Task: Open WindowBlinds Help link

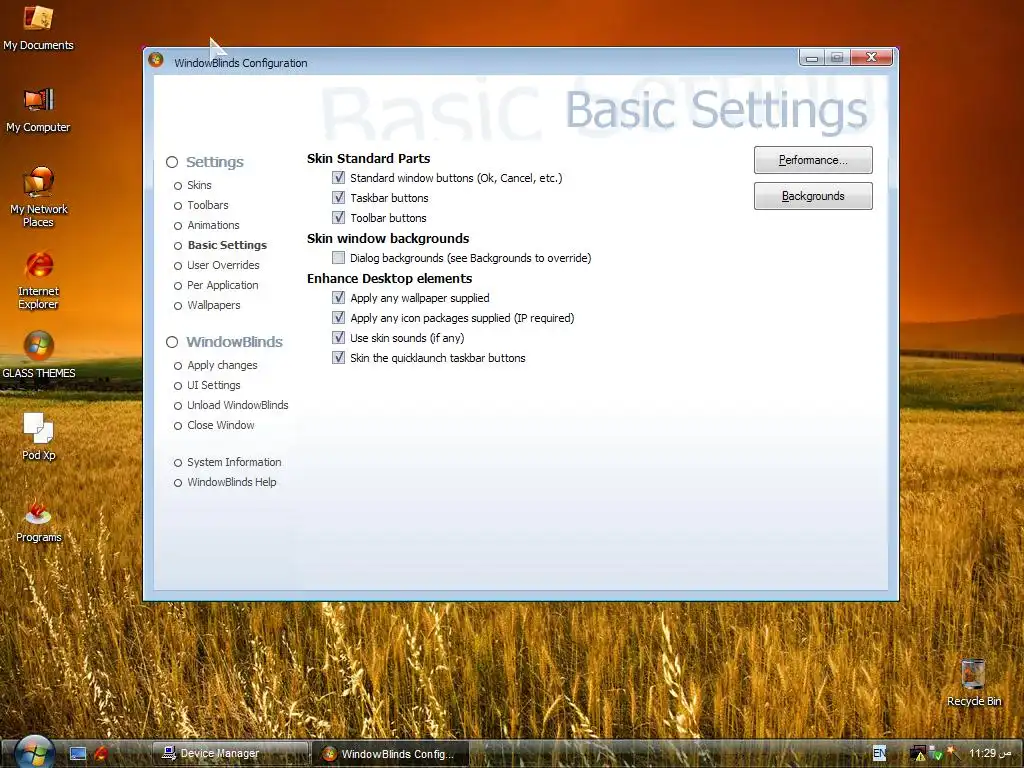Action: [x=225, y=482]
